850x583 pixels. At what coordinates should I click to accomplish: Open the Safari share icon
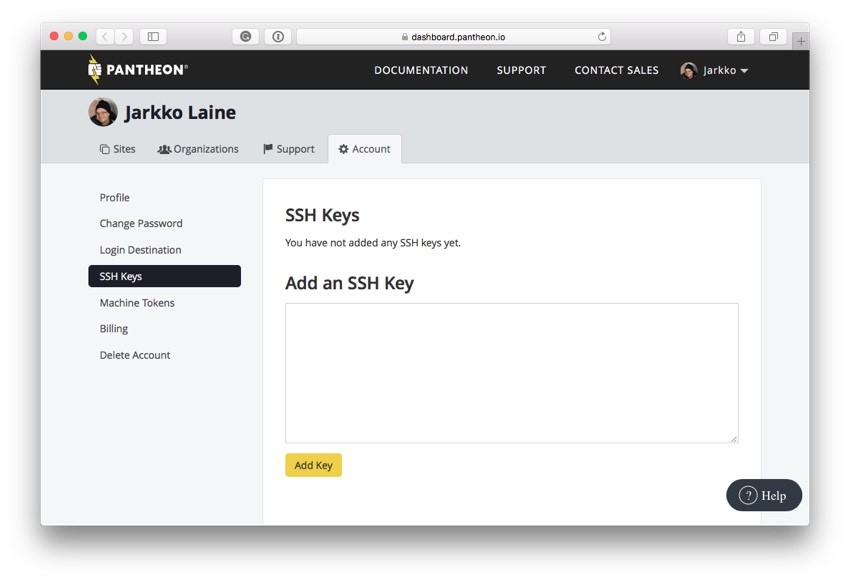click(740, 36)
